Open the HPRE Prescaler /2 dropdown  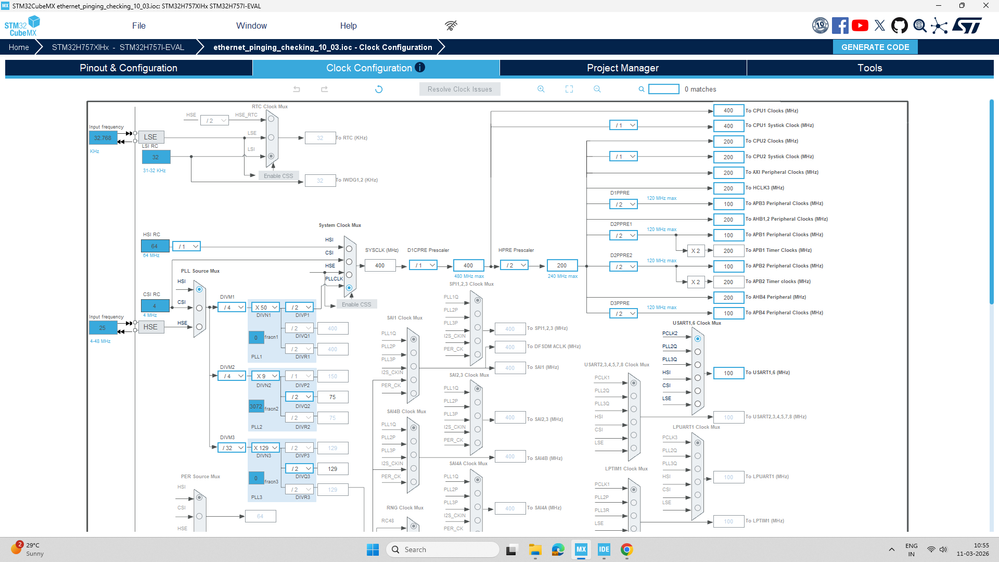[x=514, y=265]
